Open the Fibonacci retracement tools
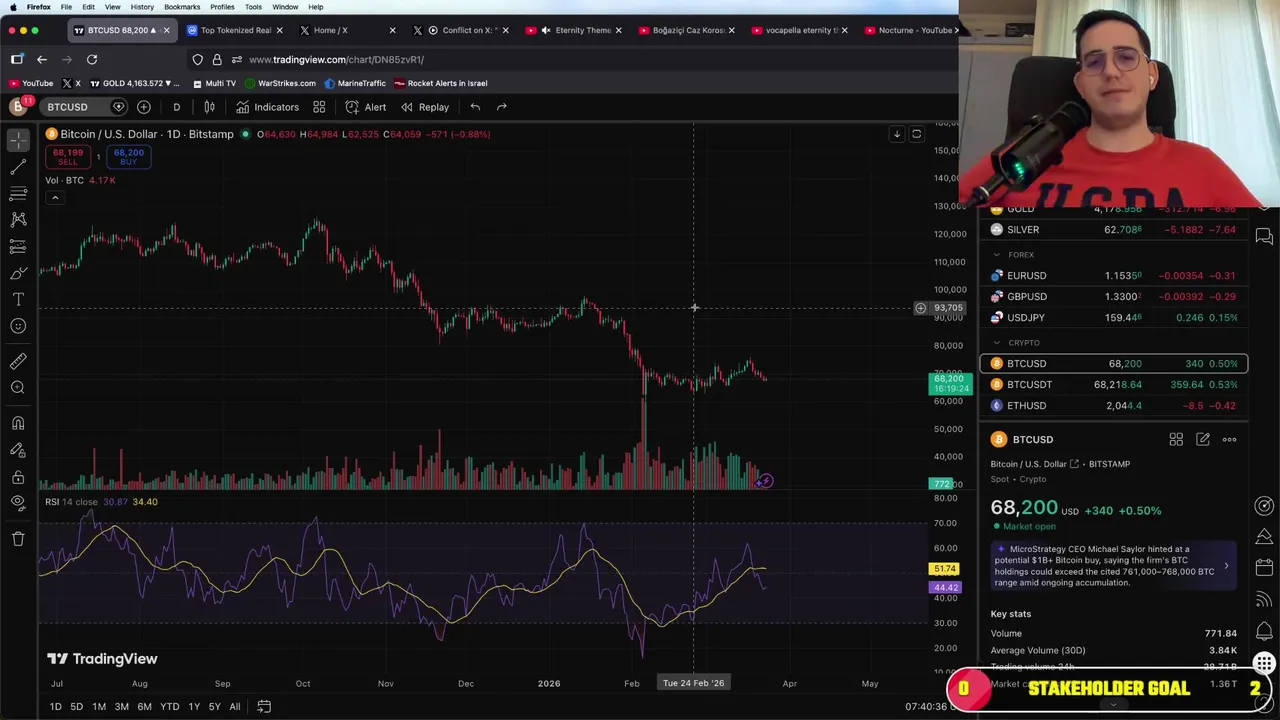The image size is (1280, 720). pyautogui.click(x=18, y=193)
